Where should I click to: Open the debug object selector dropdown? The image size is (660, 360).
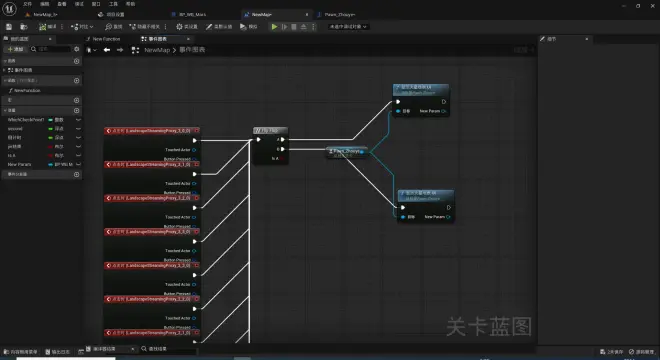[x=348, y=27]
